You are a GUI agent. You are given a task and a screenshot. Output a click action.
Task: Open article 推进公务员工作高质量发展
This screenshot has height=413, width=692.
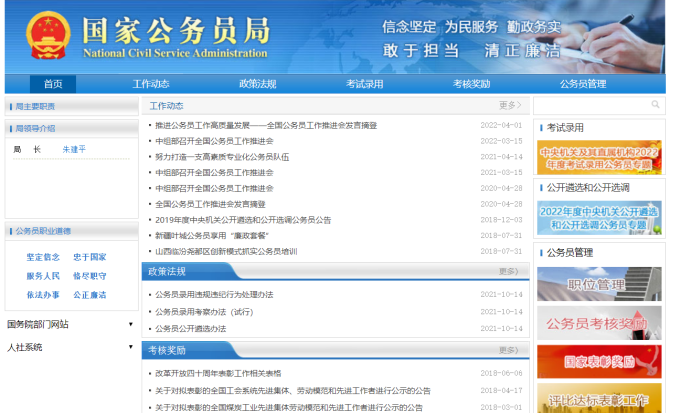click(x=266, y=125)
